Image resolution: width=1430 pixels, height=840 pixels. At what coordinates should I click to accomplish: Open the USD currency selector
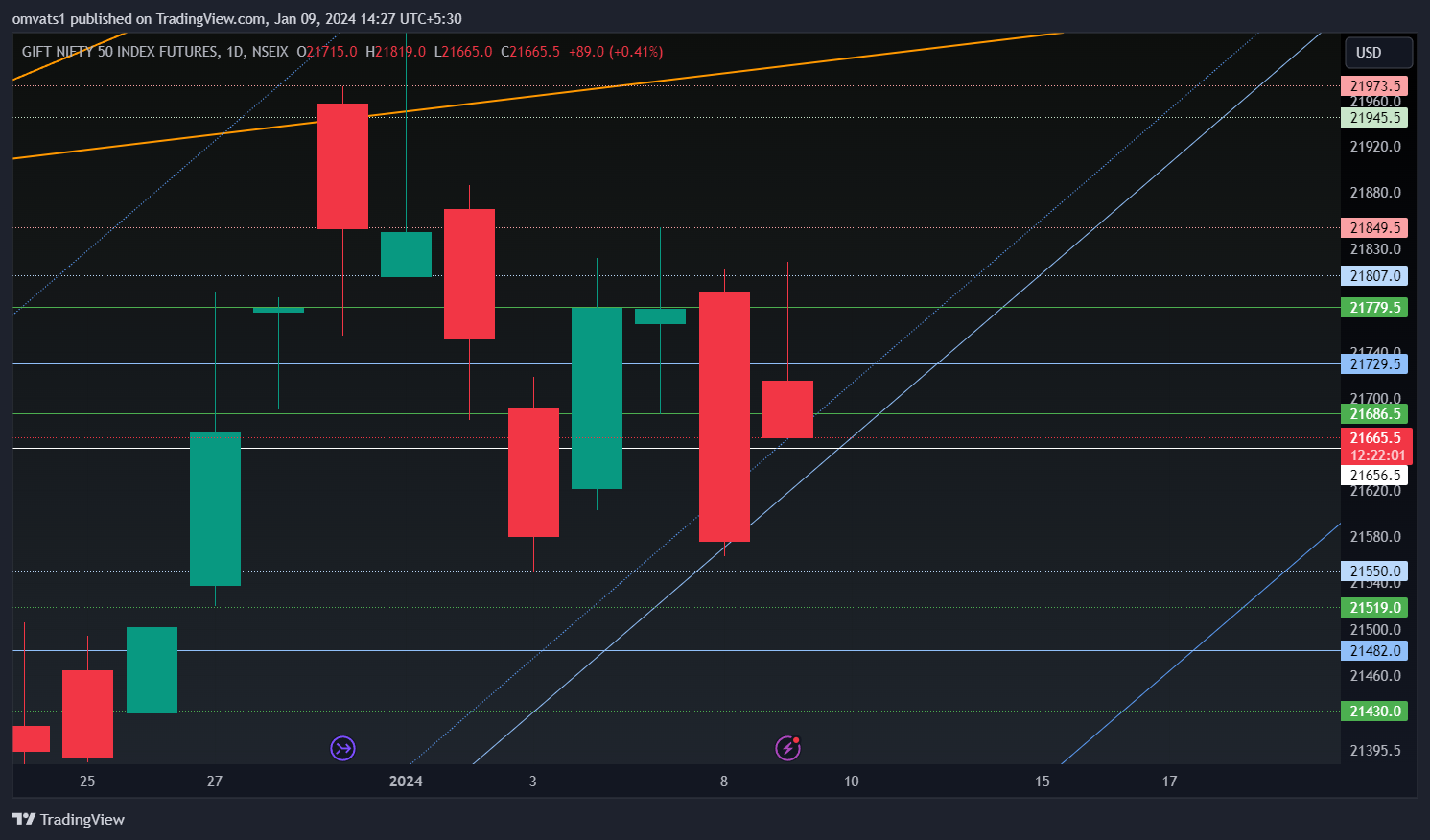point(1379,53)
